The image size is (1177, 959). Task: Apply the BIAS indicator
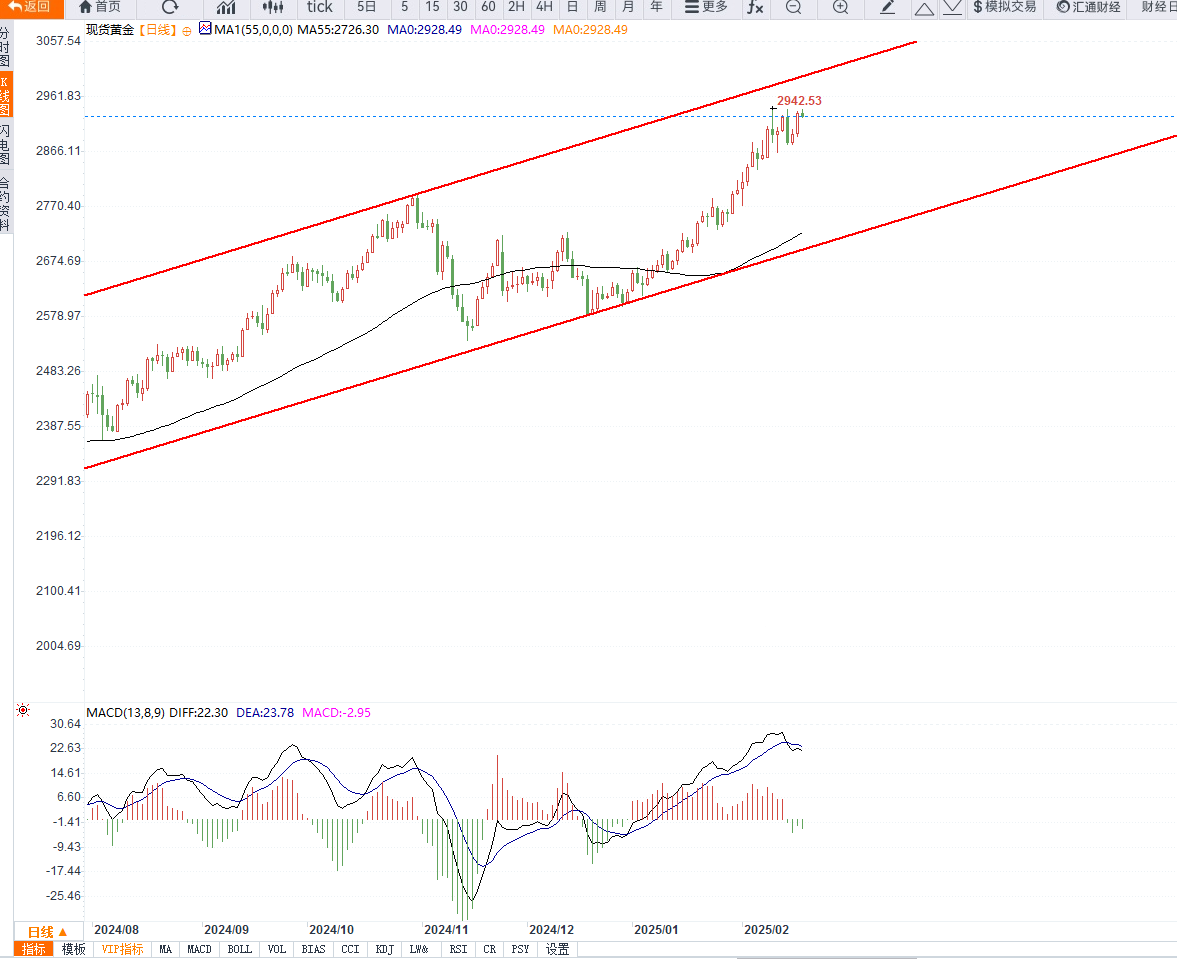(x=313, y=949)
